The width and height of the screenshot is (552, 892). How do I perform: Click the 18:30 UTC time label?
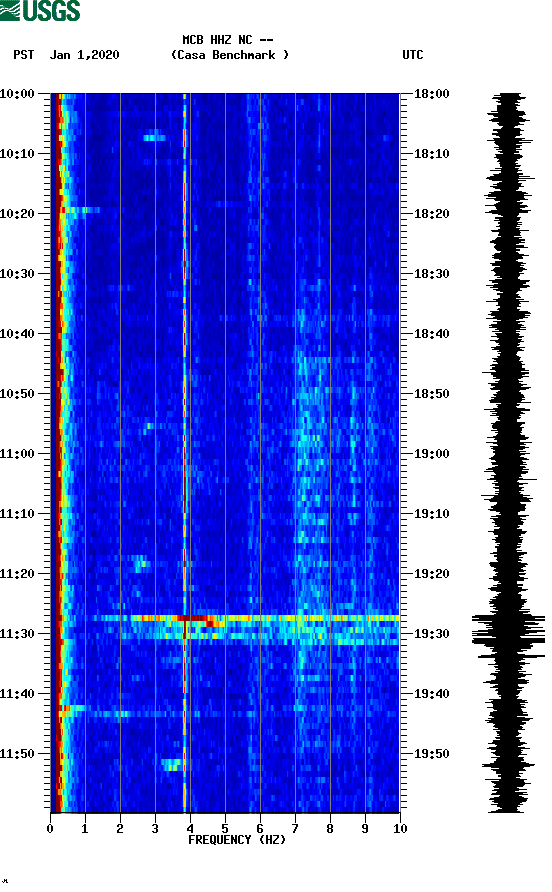coord(432,274)
